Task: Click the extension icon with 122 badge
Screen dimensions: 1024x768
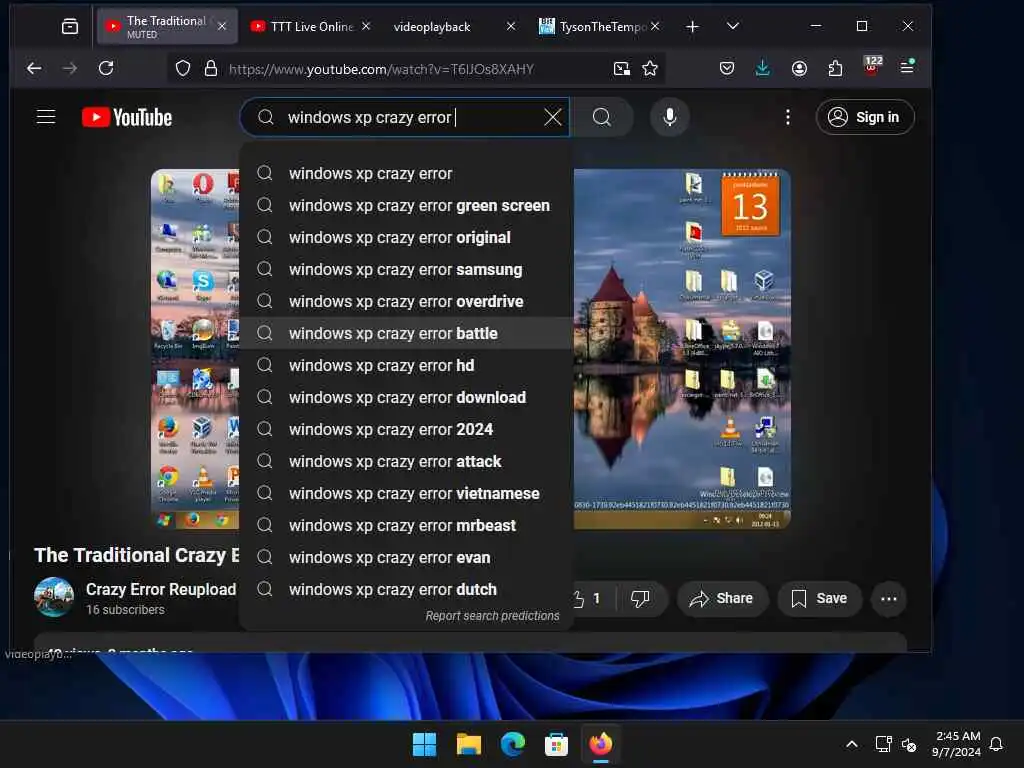Action: tap(872, 65)
